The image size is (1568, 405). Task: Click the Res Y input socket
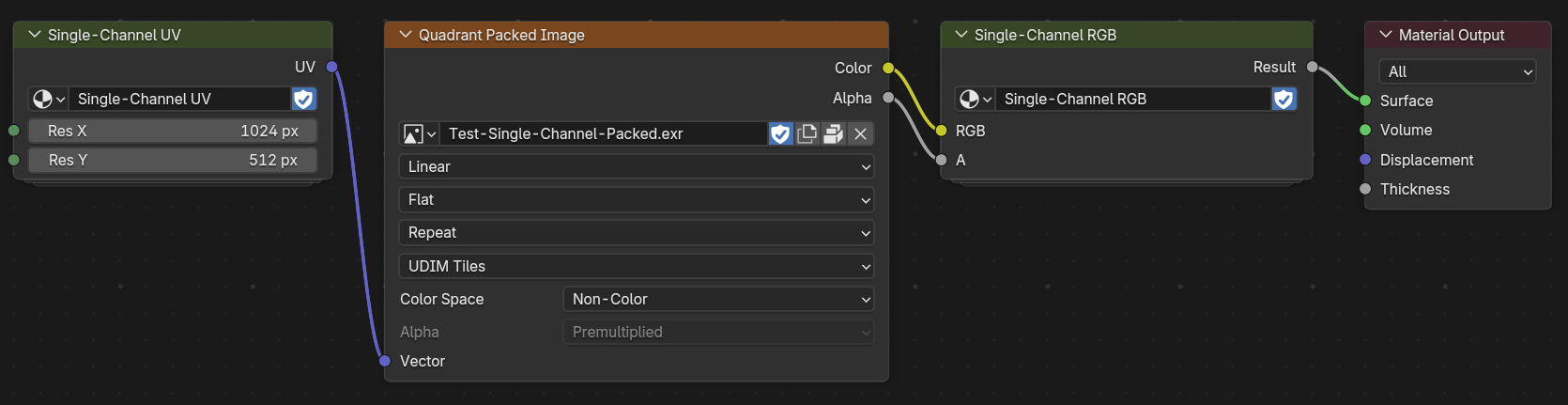14,160
